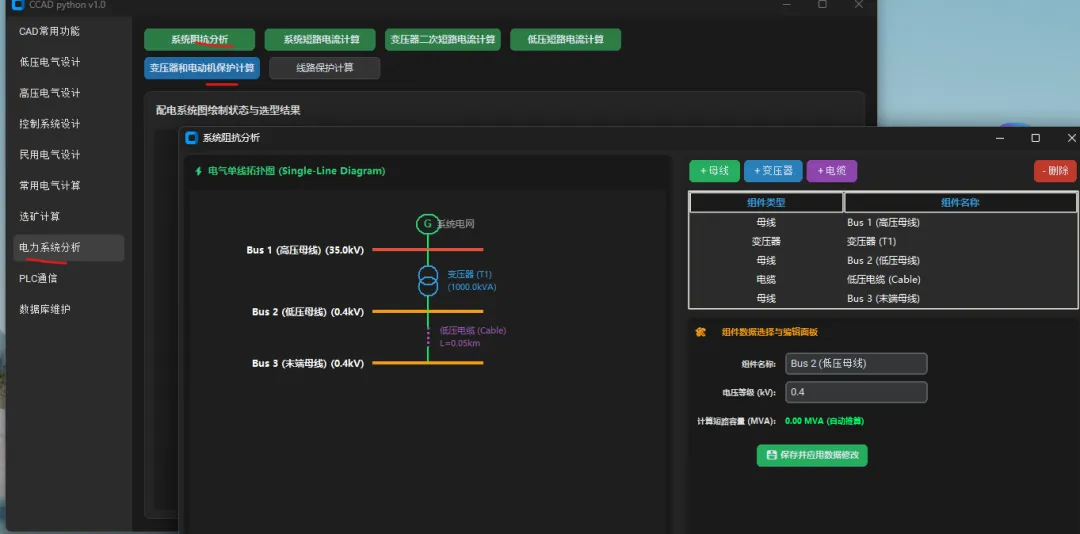Maximize the 系统阻抗分析 window

click(x=1035, y=138)
